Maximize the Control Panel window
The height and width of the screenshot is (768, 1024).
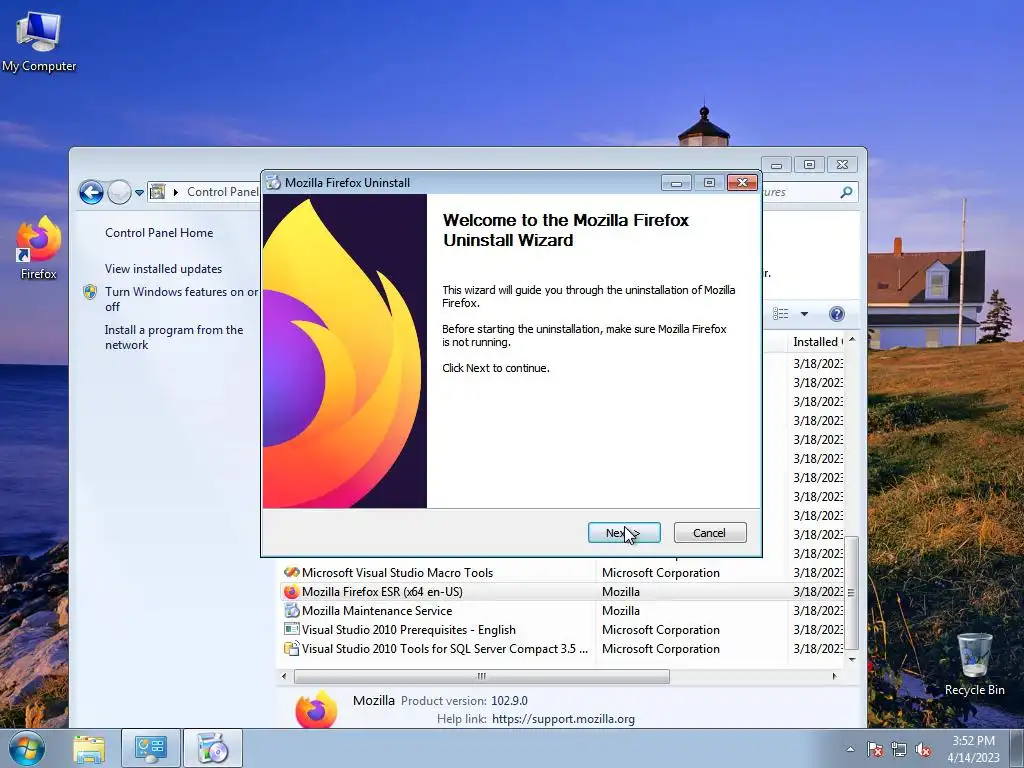[809, 165]
